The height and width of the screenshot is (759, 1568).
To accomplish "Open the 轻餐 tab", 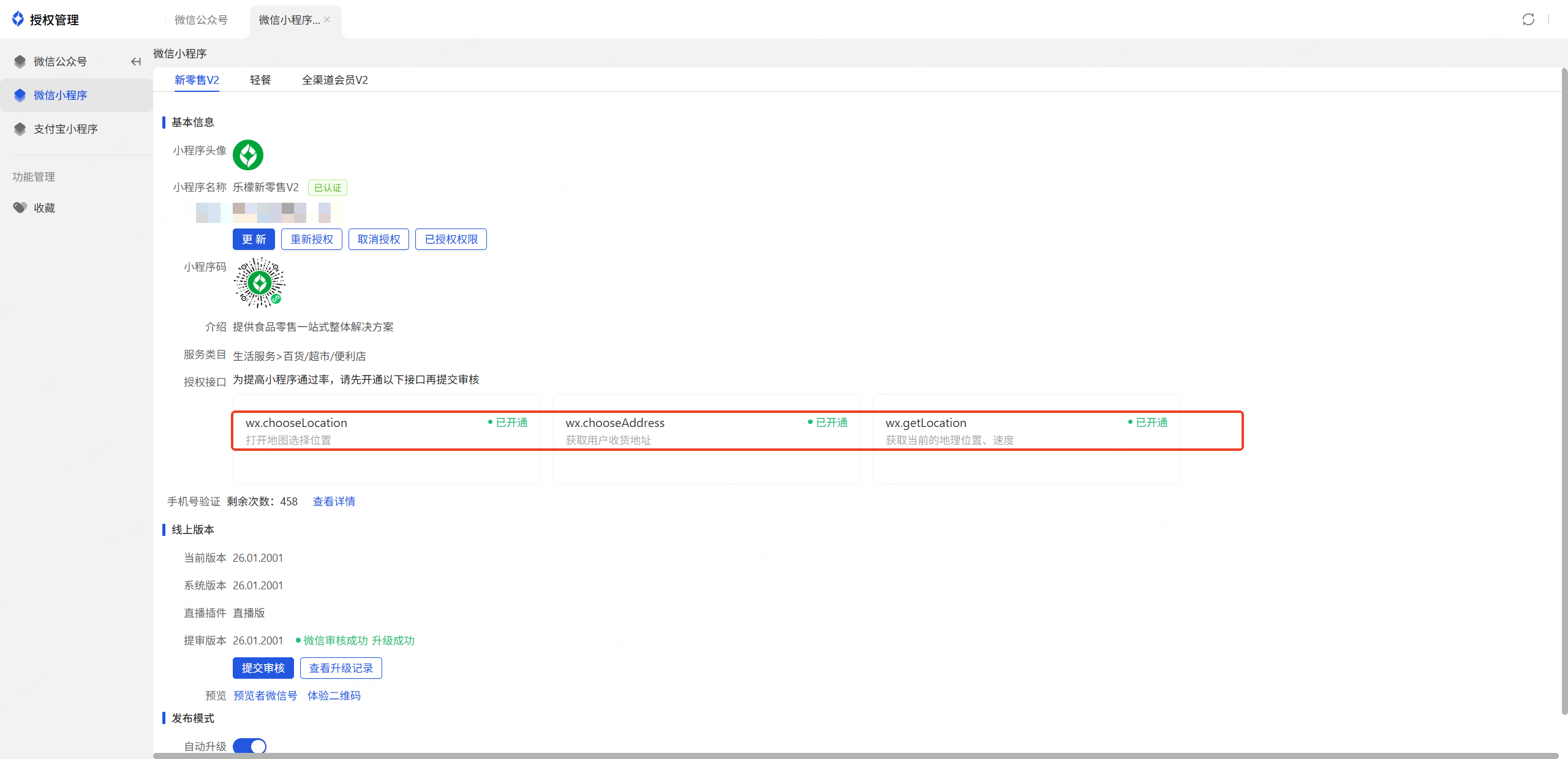I will point(260,80).
